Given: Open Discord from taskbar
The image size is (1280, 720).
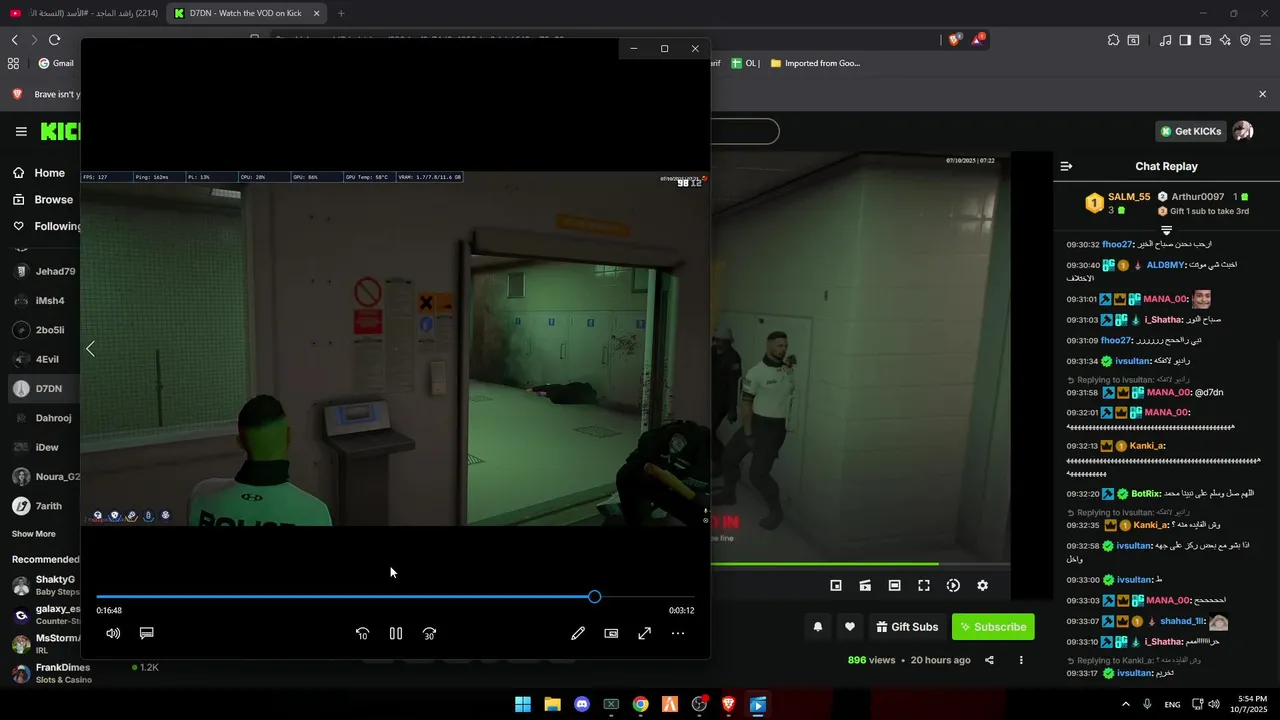Looking at the screenshot, I should (582, 704).
